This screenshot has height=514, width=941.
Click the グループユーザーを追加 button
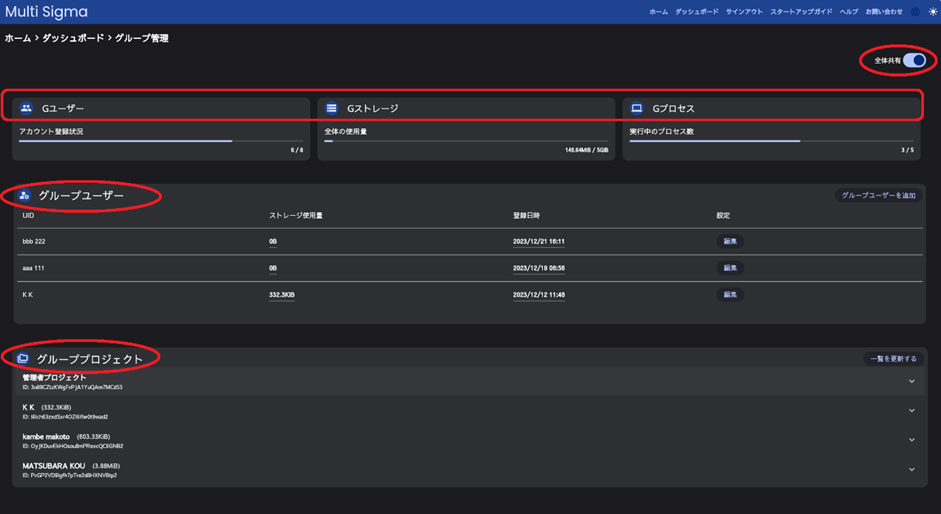(878, 196)
